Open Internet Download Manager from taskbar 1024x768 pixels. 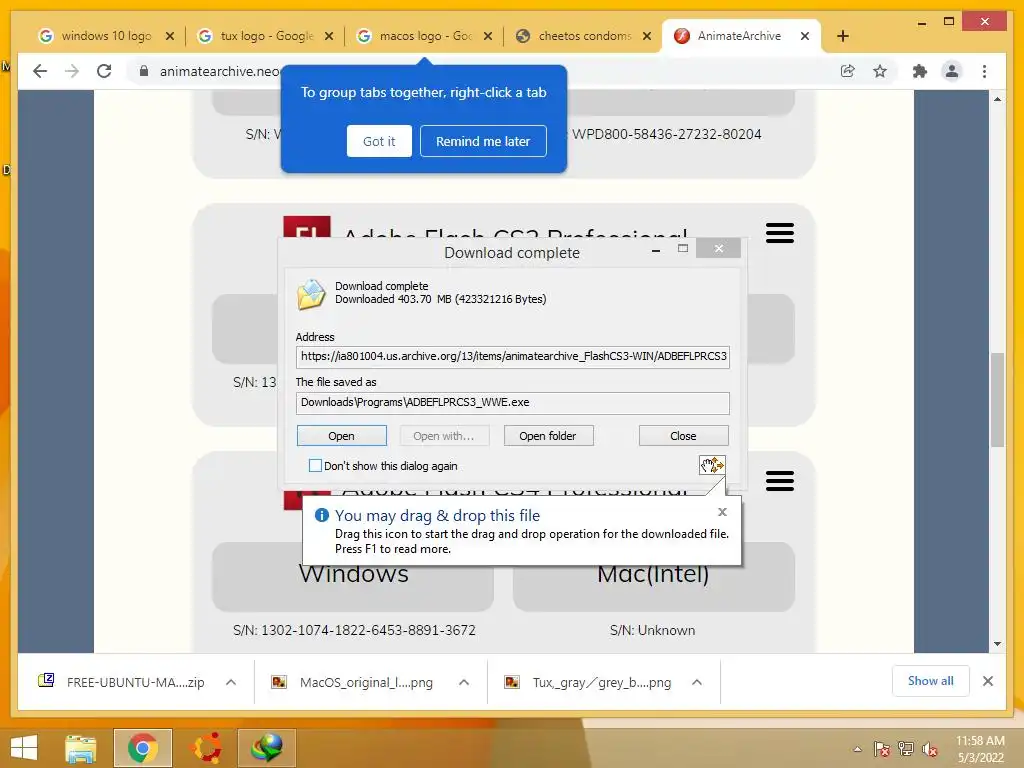tap(267, 748)
